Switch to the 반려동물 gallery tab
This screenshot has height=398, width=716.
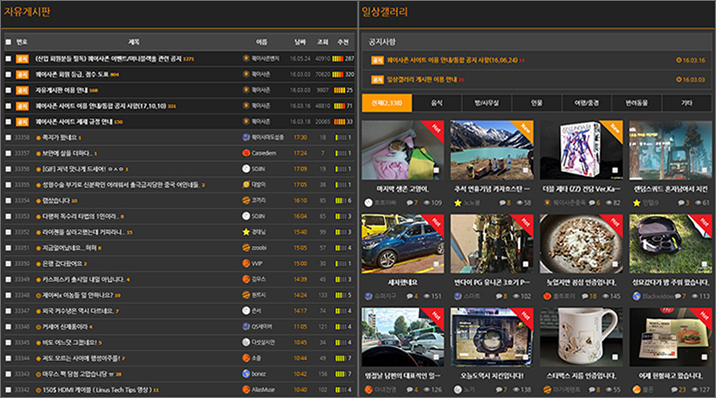(637, 103)
